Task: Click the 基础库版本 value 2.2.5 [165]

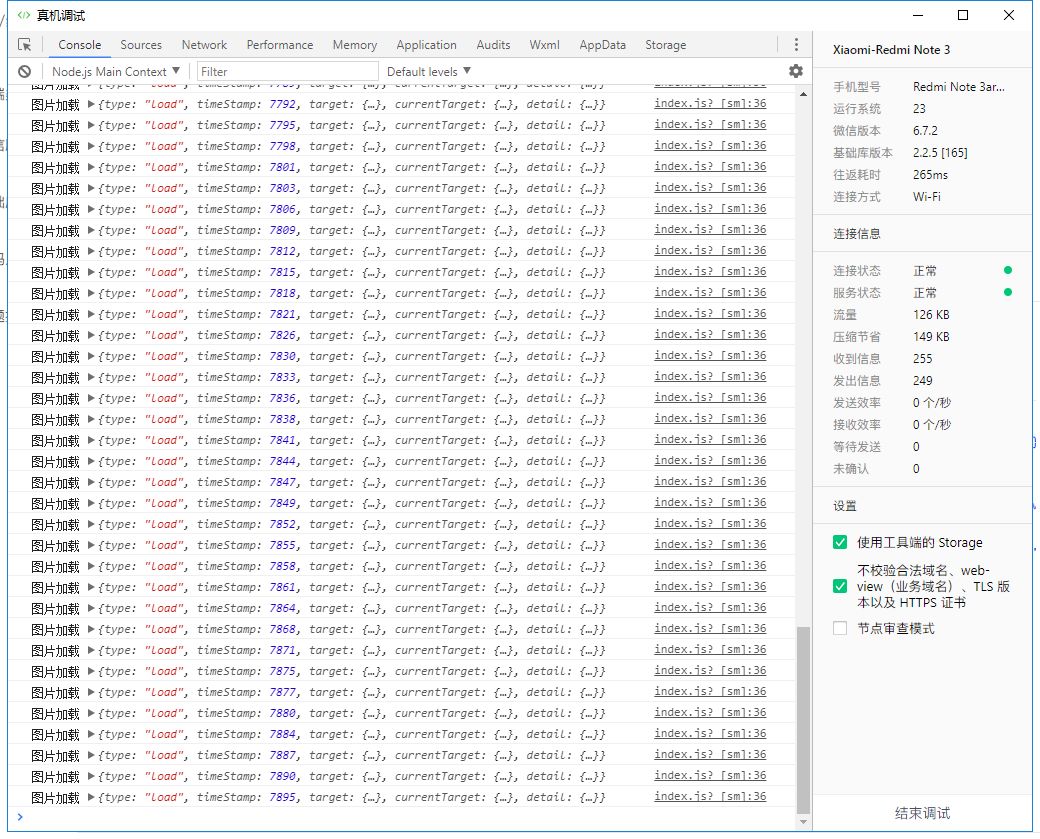Action: point(940,153)
